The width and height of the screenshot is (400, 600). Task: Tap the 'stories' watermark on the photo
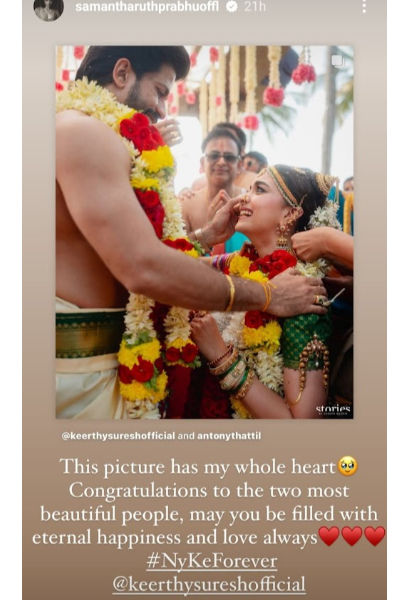tap(333, 410)
